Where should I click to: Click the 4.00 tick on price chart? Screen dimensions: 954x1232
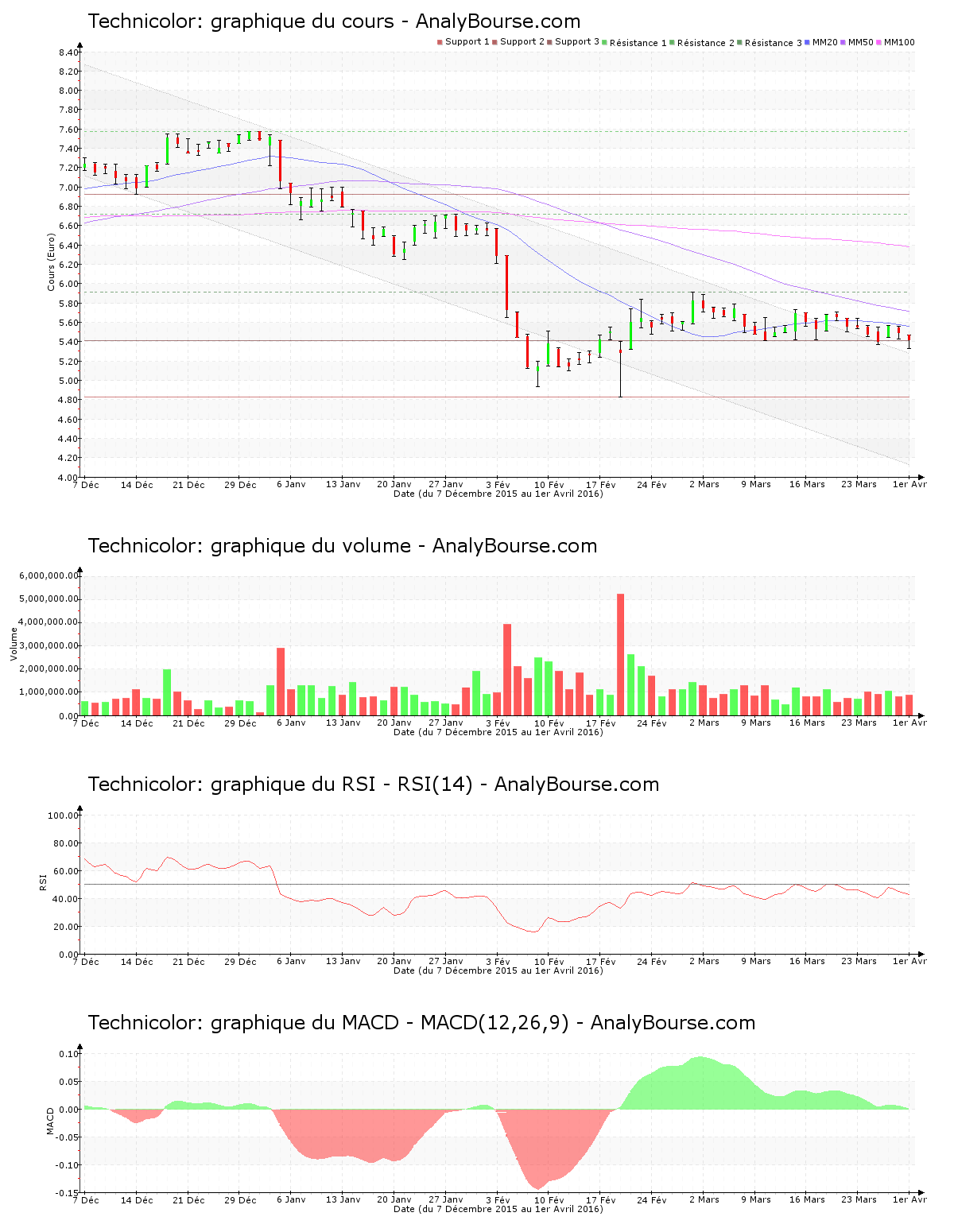[x=68, y=478]
